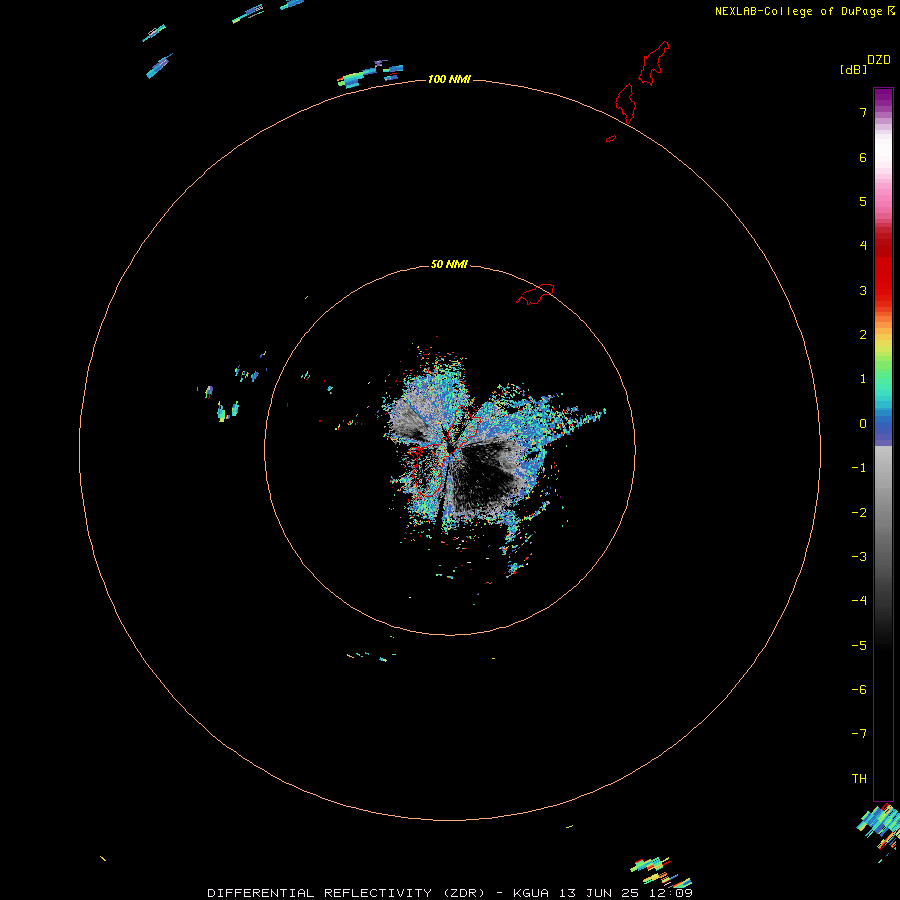
Task: Click the 2 value on color scale
Action: point(863,335)
